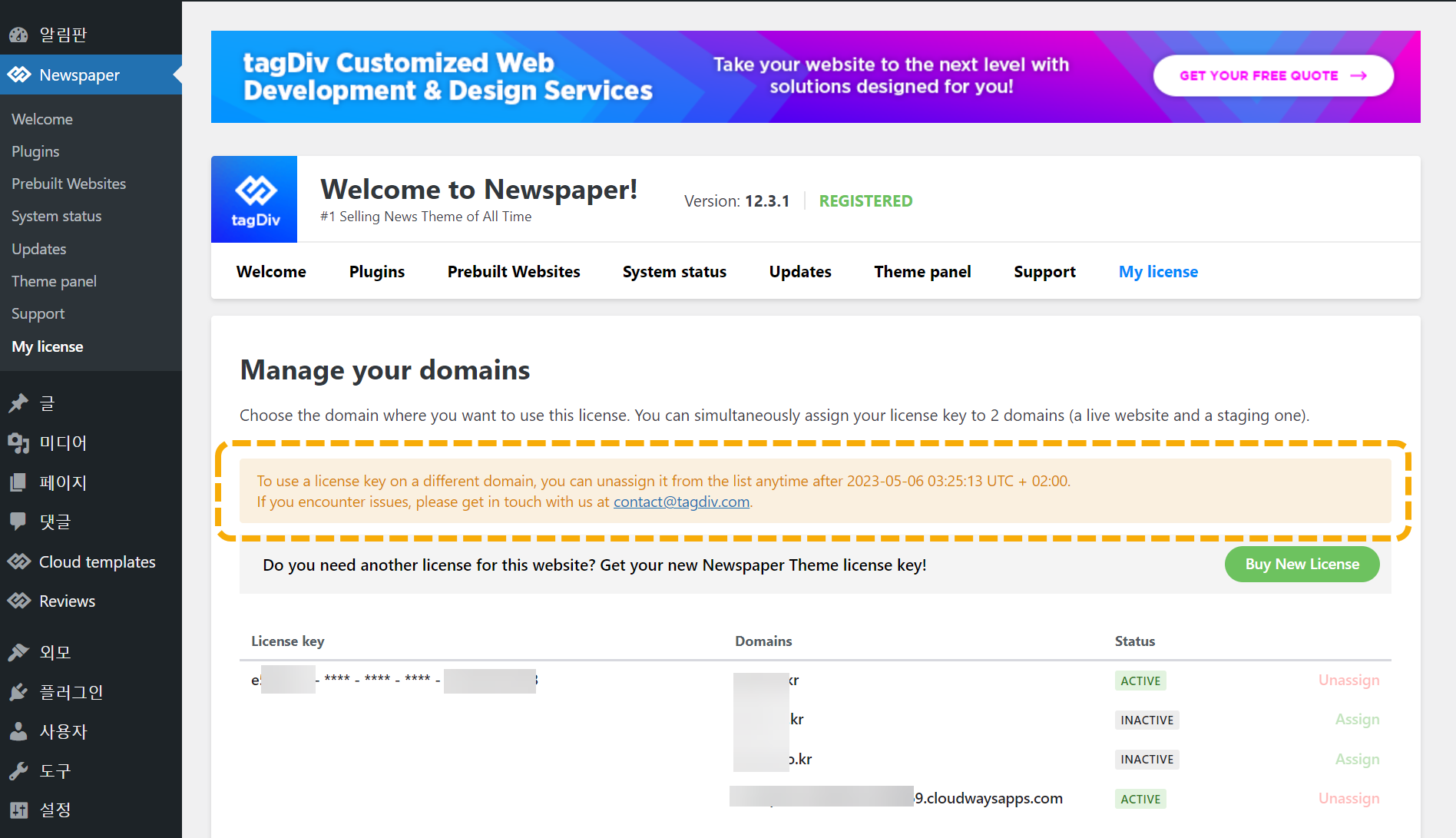Assign the inactive .kr domain in third row
1456x838 pixels.
1357,759
